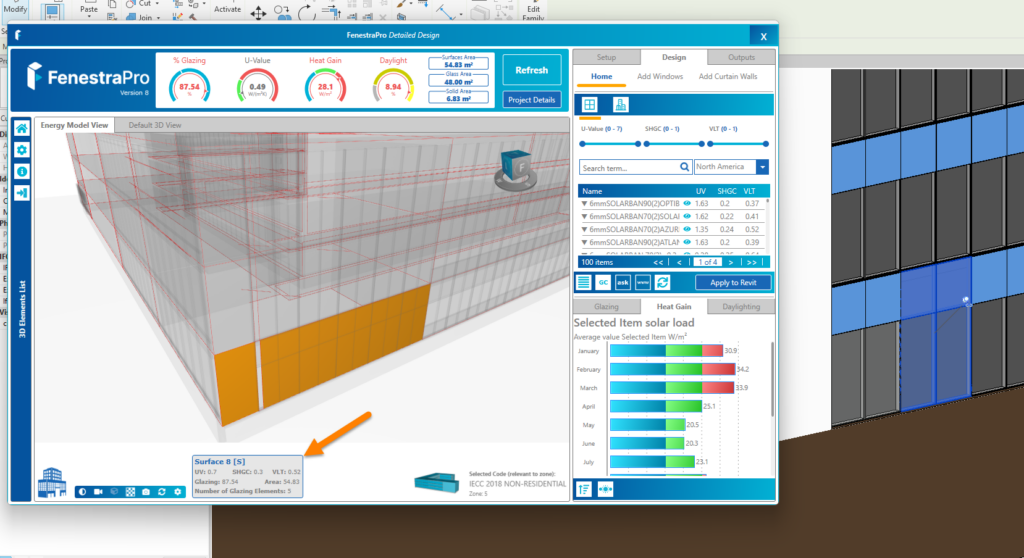The height and width of the screenshot is (558, 1024).
Task: Go to the last page with >>
Action: (752, 263)
